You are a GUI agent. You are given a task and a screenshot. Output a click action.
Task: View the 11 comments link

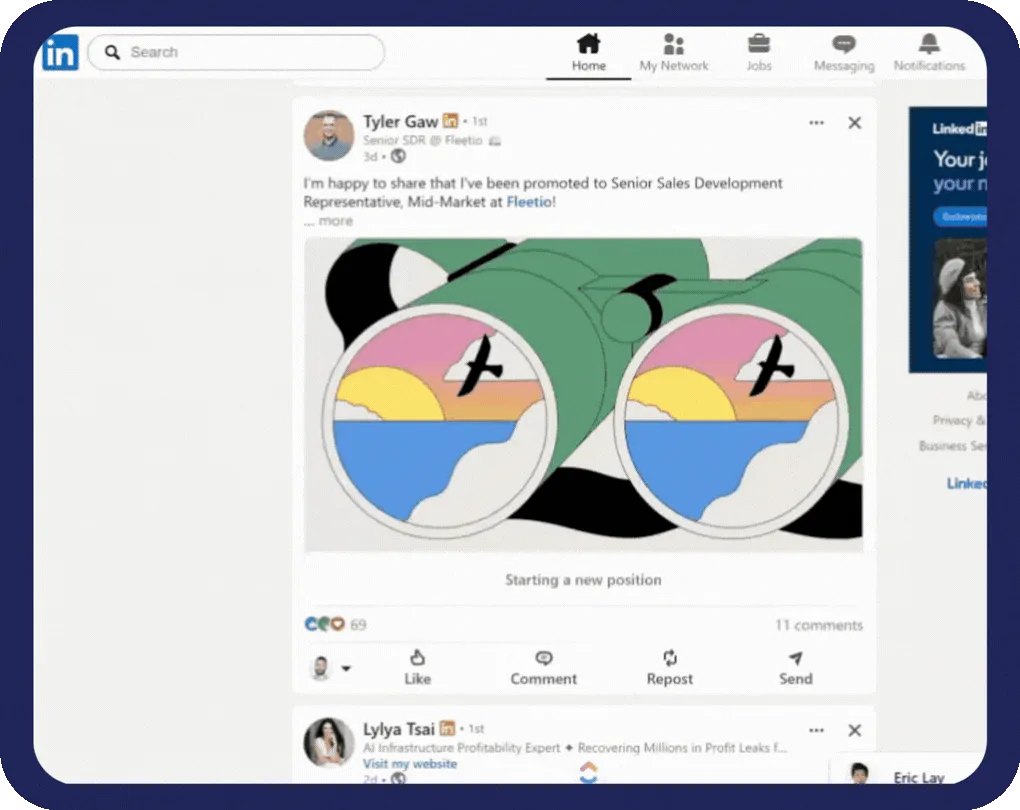pos(818,624)
